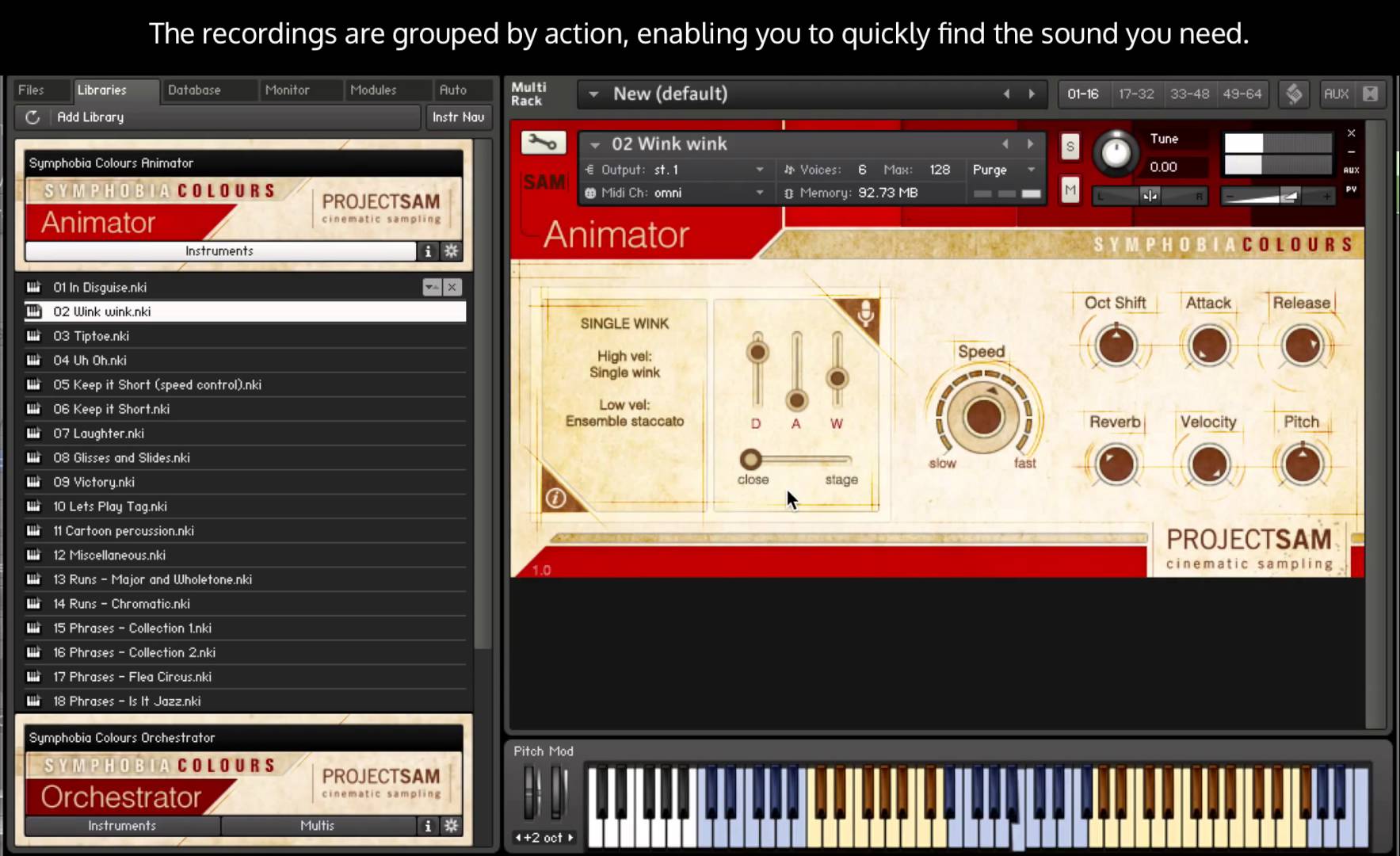Viewport: 1400px width, 856px height.
Task: Toggle PV button on instrument header
Action: click(1351, 189)
